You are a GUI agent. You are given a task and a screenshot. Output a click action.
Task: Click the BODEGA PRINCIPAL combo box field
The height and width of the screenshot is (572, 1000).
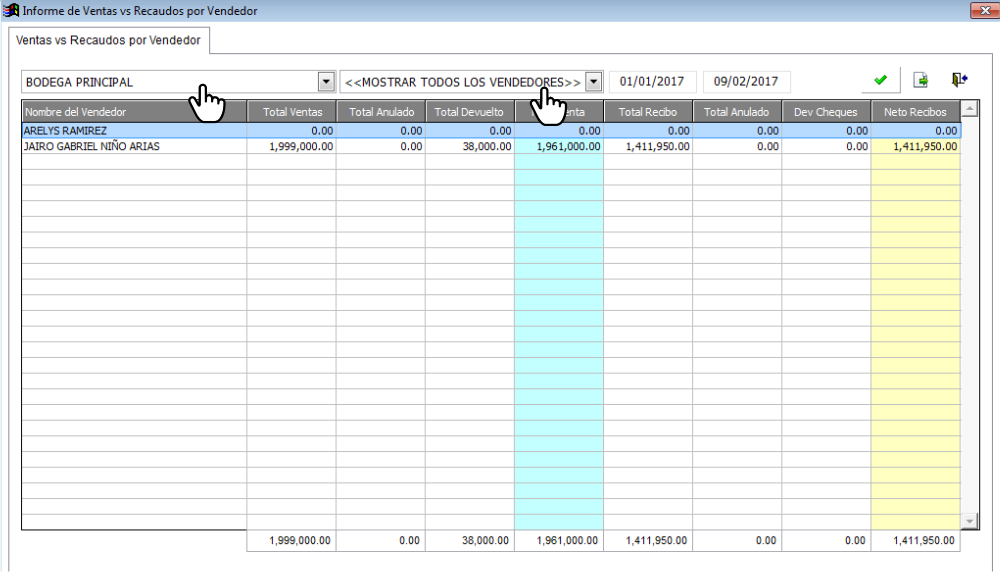click(x=179, y=82)
